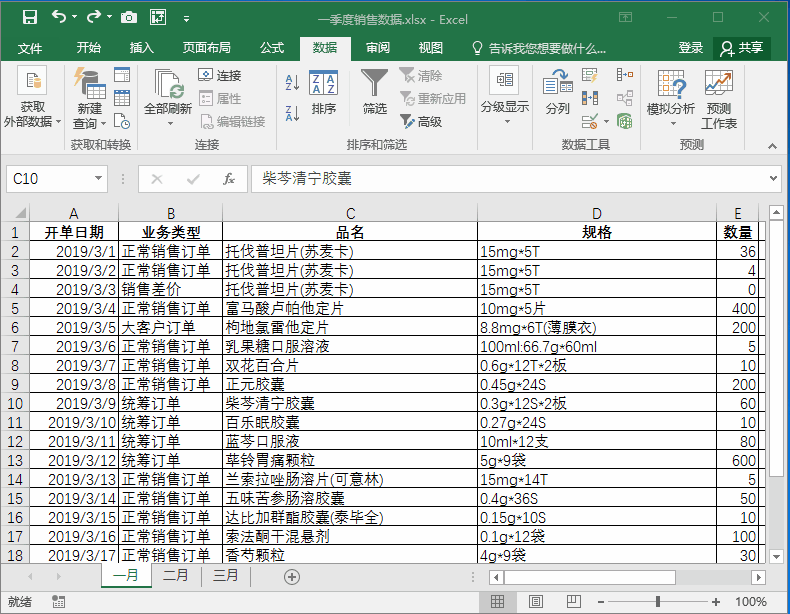Switch to the 开始 ribbon tab
Viewport: 790px width, 614px height.
coord(88,48)
